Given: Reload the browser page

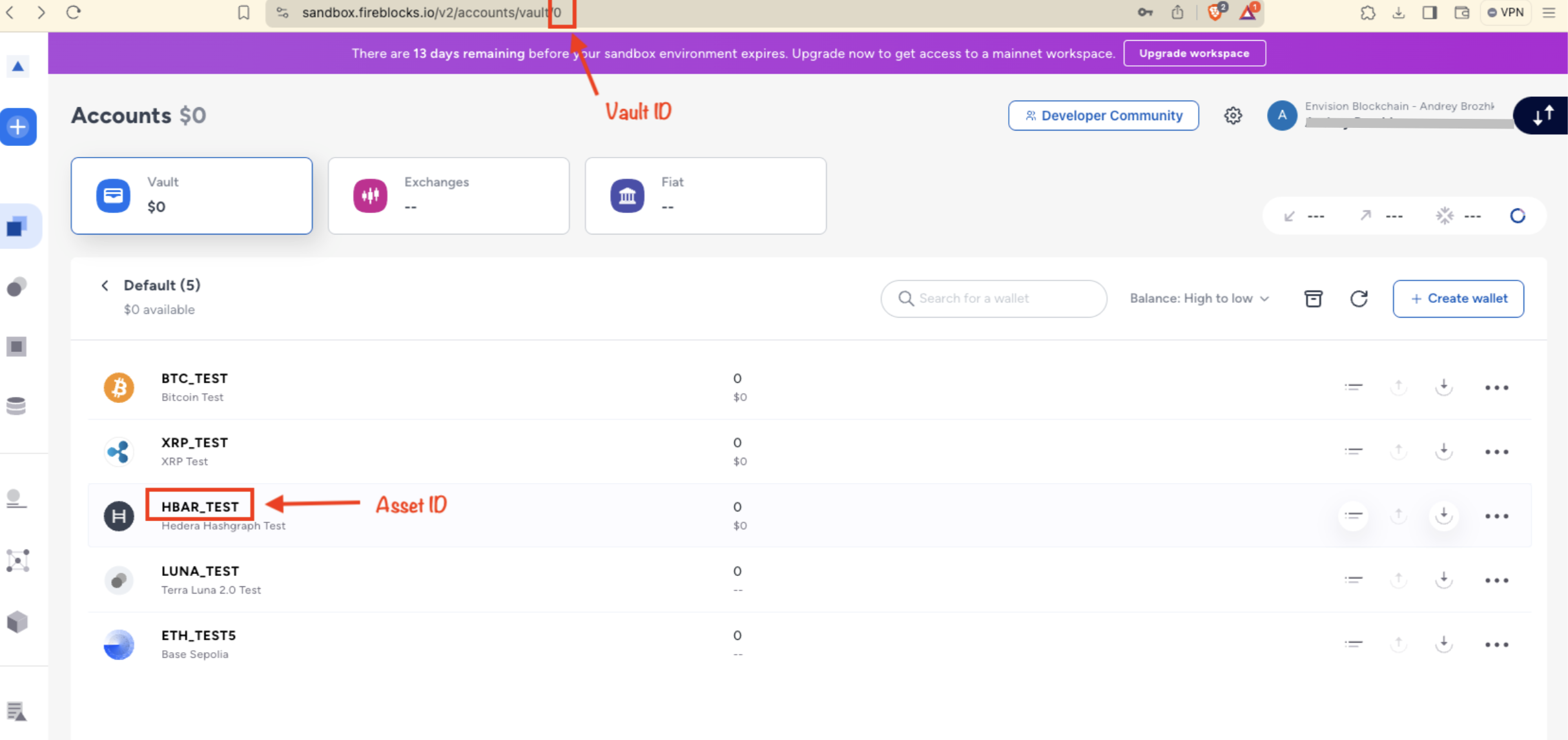Looking at the screenshot, I should pyautogui.click(x=74, y=12).
